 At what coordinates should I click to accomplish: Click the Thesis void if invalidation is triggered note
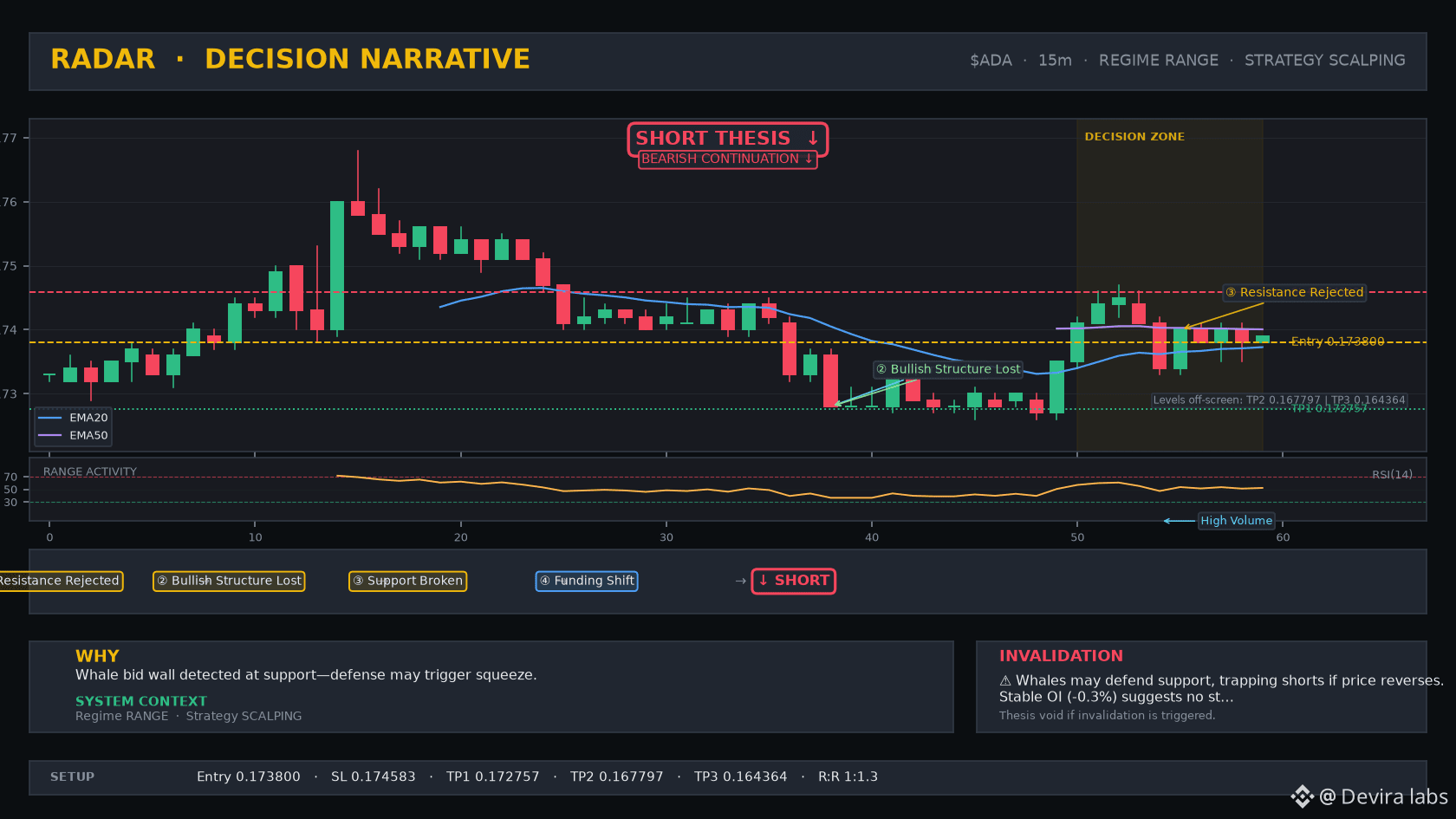[x=1108, y=716]
